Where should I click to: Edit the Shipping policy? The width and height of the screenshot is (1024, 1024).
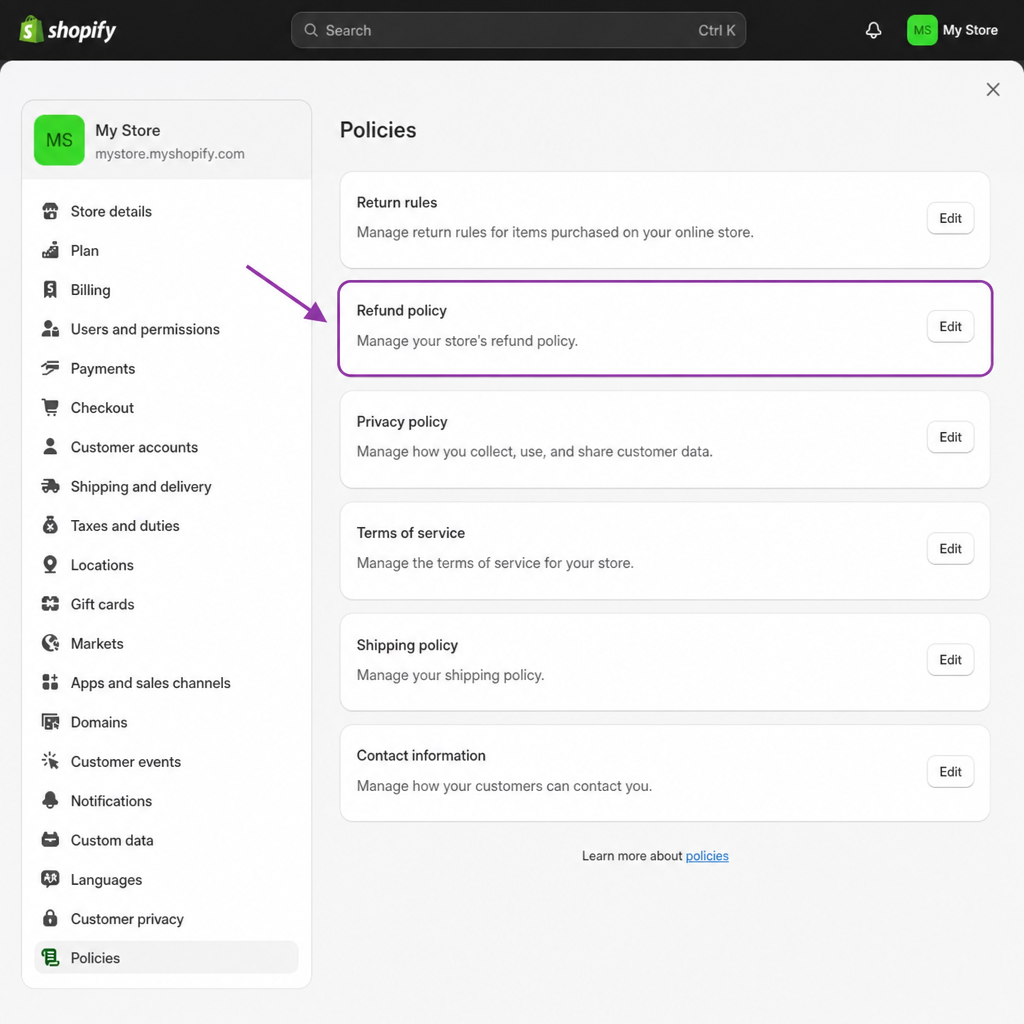click(950, 660)
